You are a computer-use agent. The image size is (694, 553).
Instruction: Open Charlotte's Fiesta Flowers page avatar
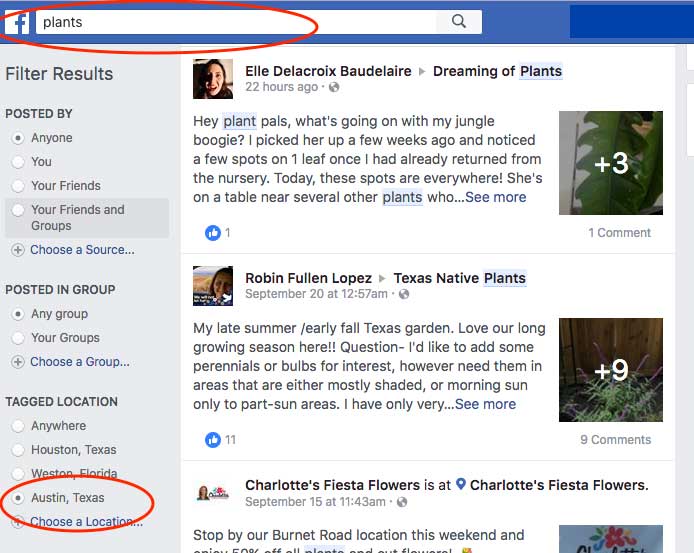coord(213,493)
